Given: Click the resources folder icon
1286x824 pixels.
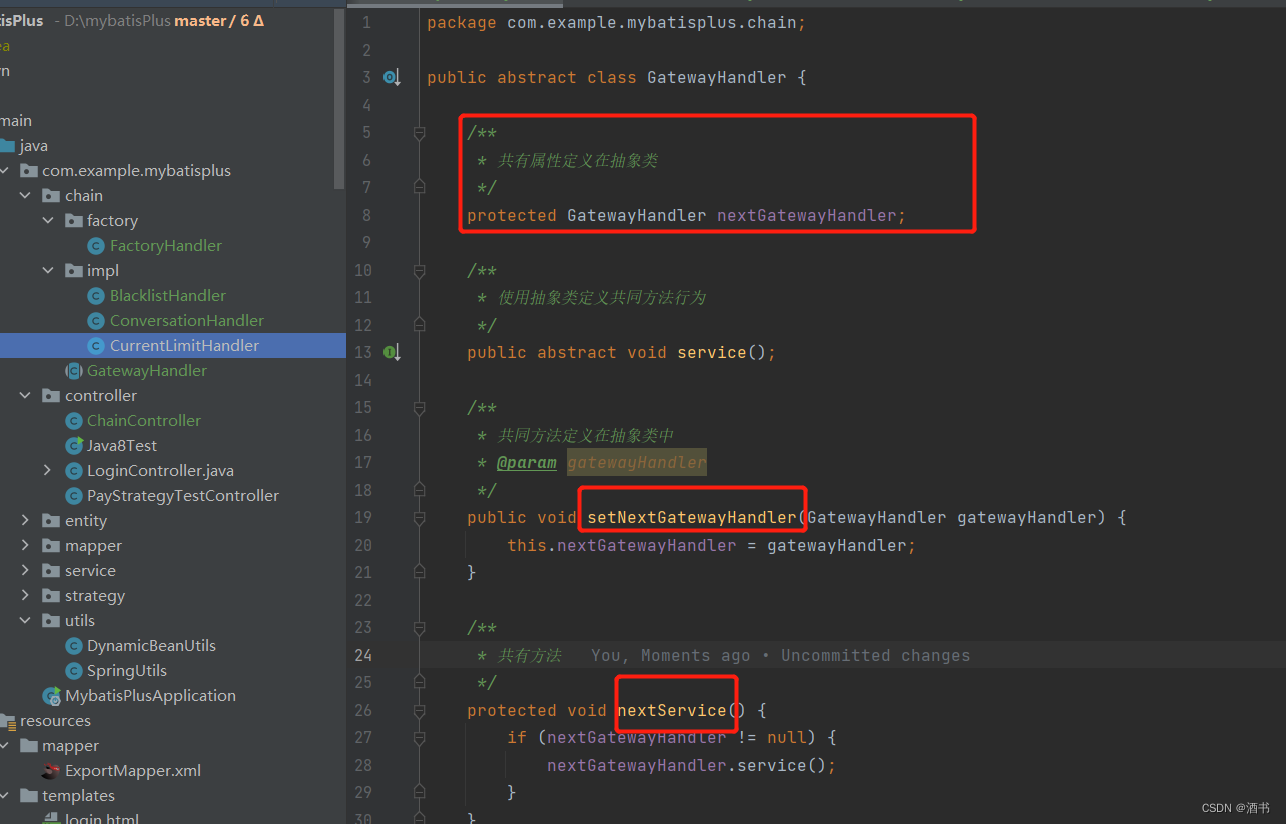Looking at the screenshot, I should (7, 721).
